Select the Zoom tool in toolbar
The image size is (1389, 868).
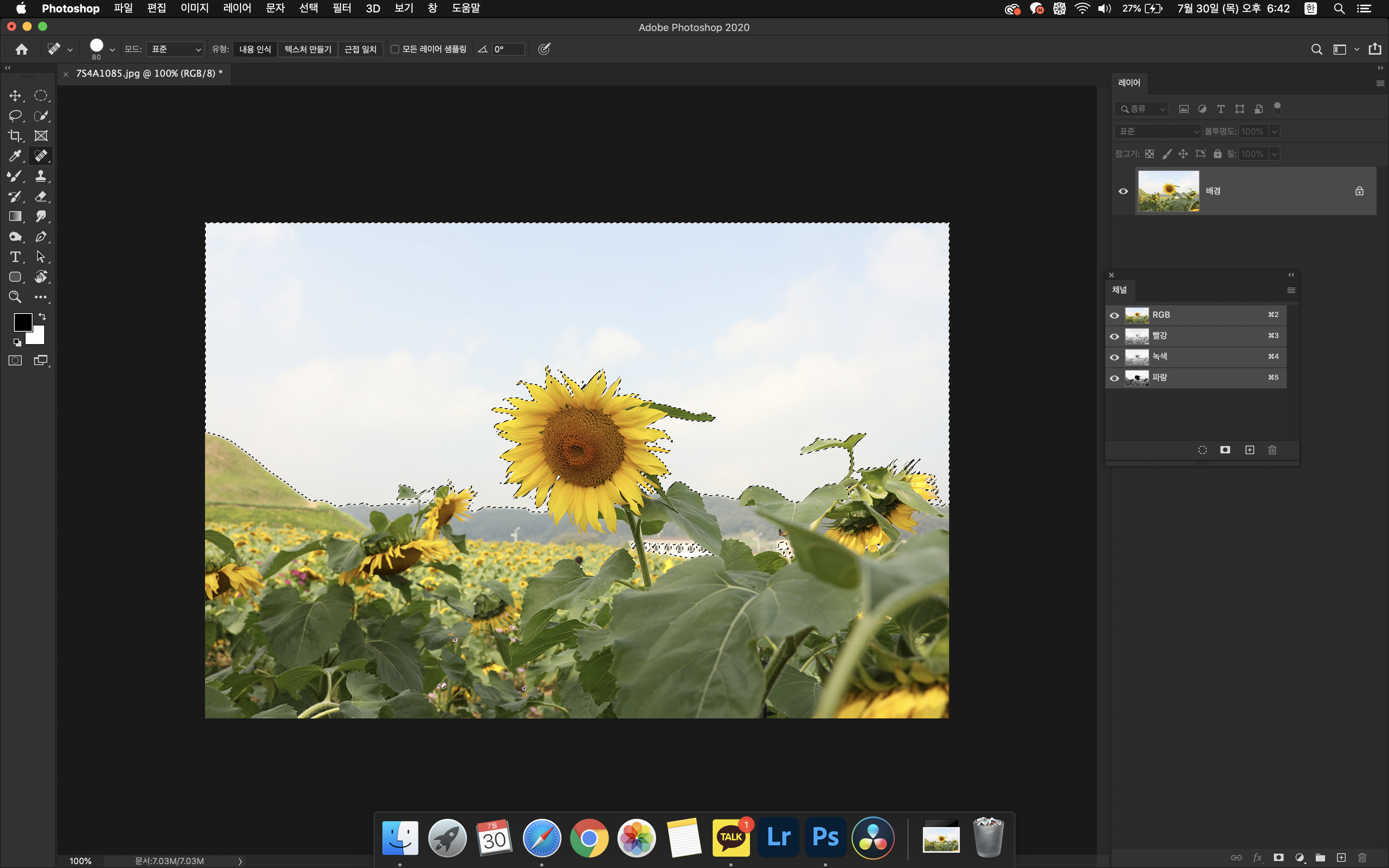15,297
